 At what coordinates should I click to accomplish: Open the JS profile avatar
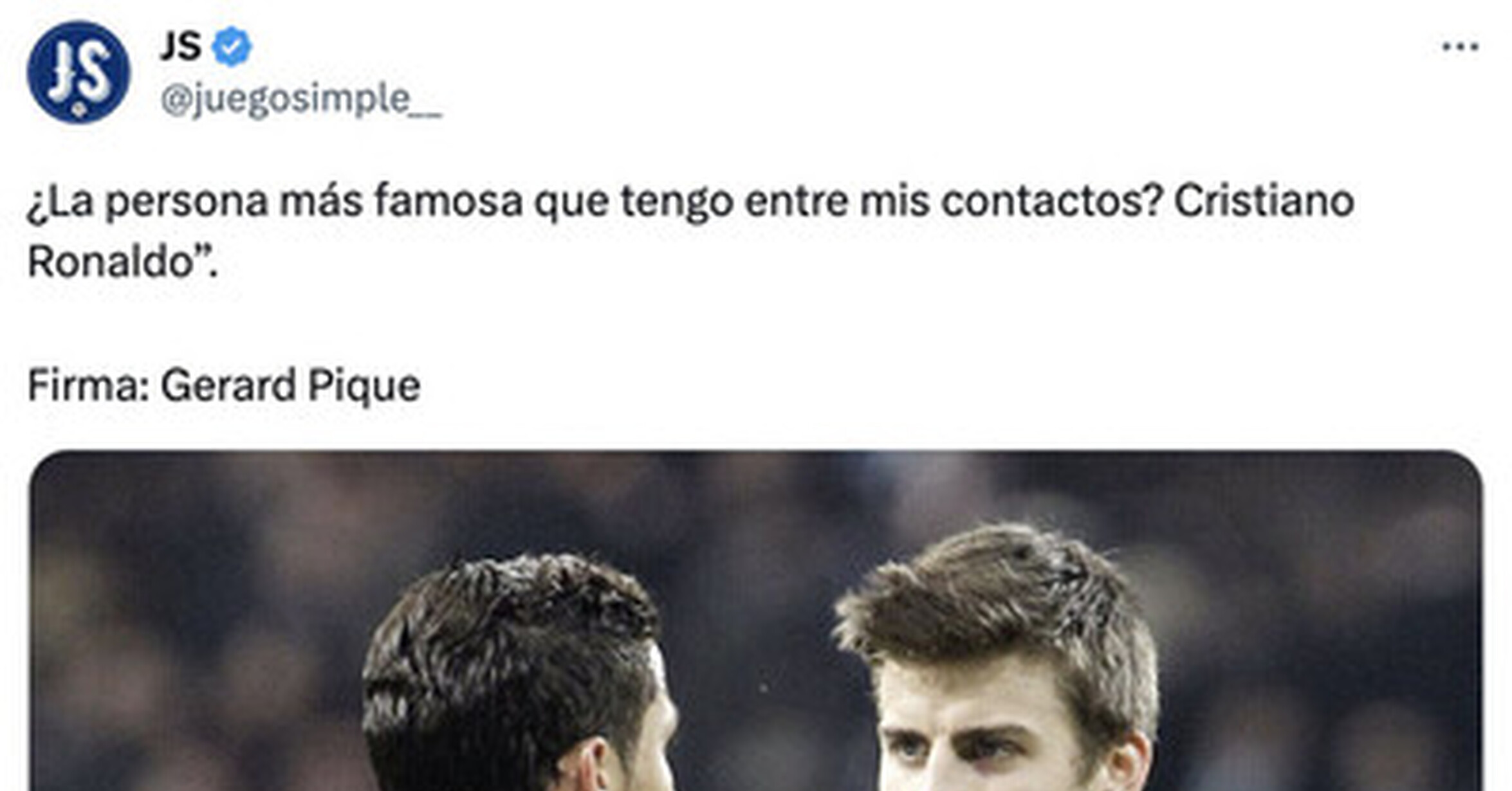pyautogui.click(x=78, y=72)
